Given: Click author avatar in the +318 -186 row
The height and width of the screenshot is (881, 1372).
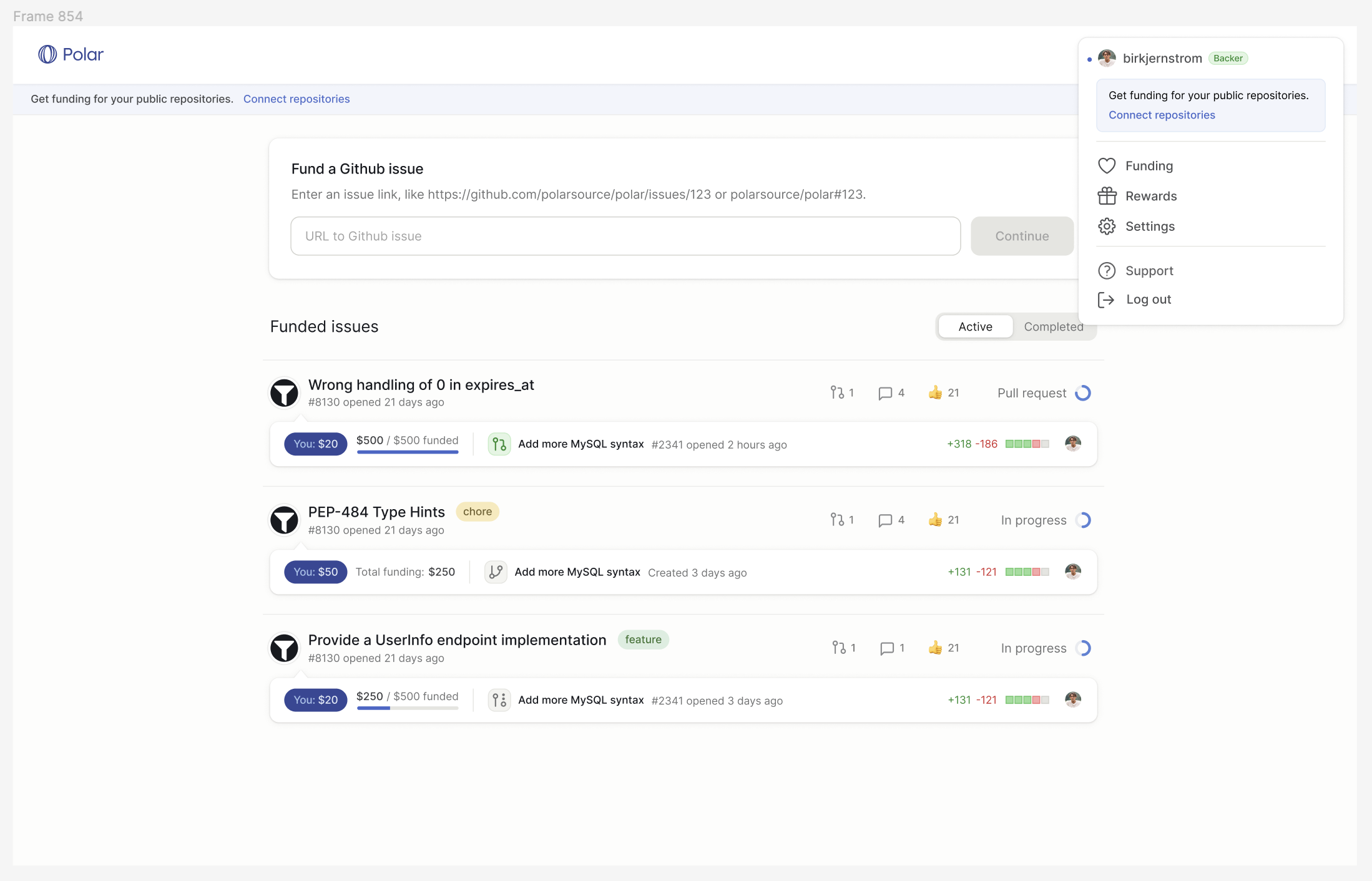Looking at the screenshot, I should point(1073,444).
